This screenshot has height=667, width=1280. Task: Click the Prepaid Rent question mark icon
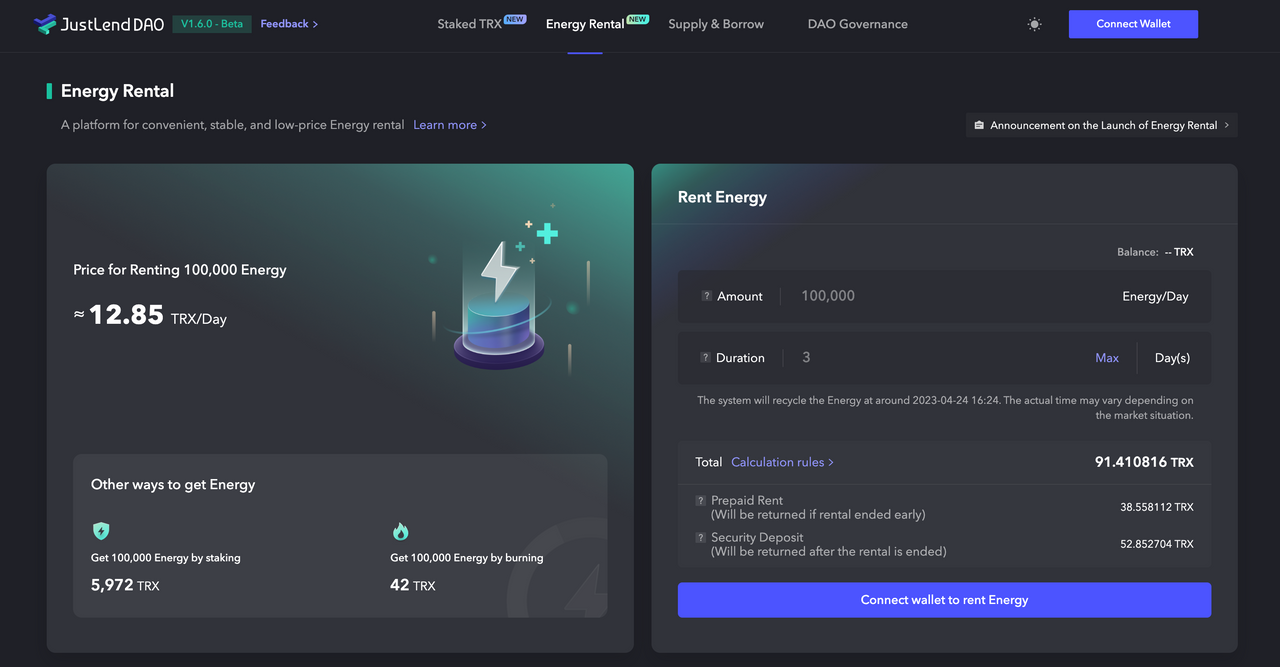point(699,500)
